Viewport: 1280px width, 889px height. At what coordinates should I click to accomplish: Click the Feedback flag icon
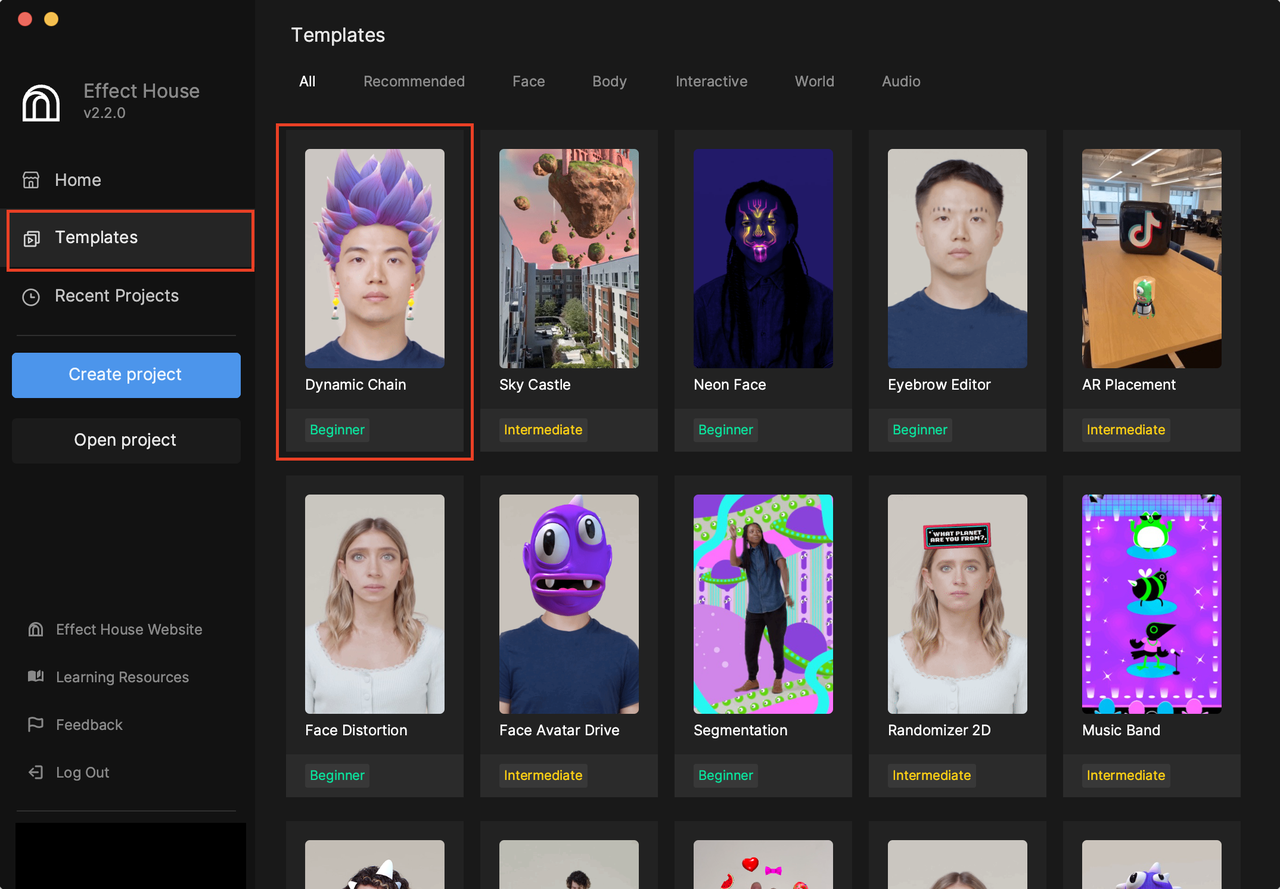coord(36,725)
